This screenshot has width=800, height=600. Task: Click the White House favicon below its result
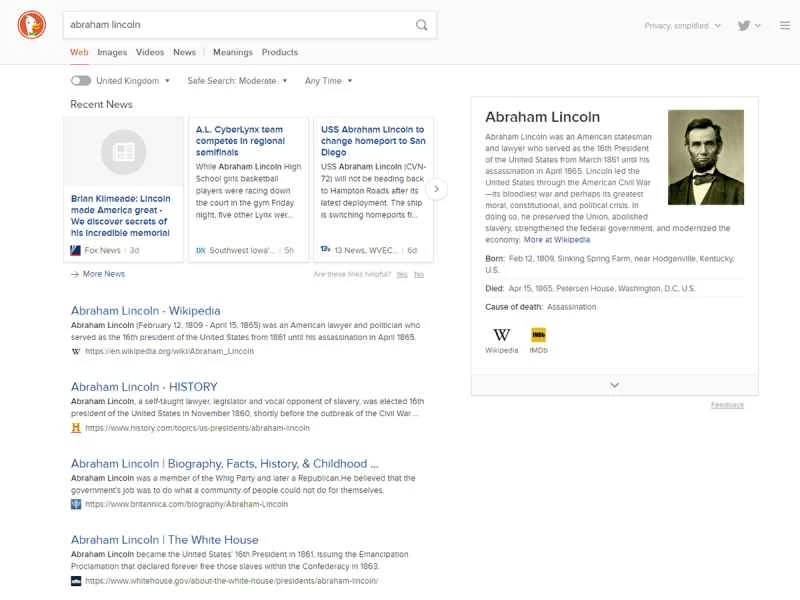(73, 580)
